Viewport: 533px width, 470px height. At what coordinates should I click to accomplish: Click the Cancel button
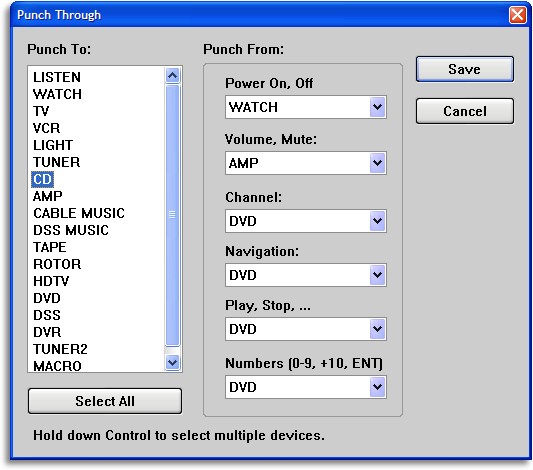[x=465, y=111]
